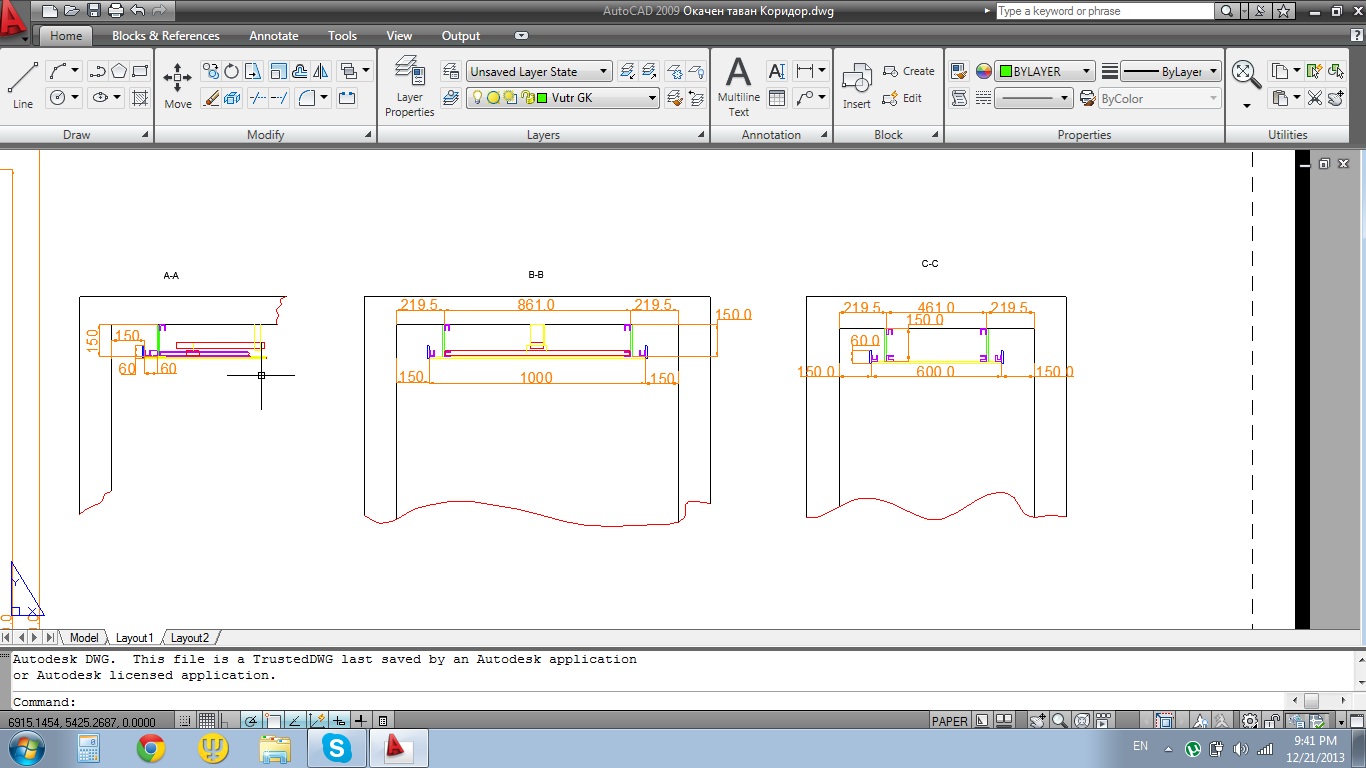This screenshot has width=1366, height=768.
Task: Click the Create block button
Action: pyautogui.click(x=909, y=71)
